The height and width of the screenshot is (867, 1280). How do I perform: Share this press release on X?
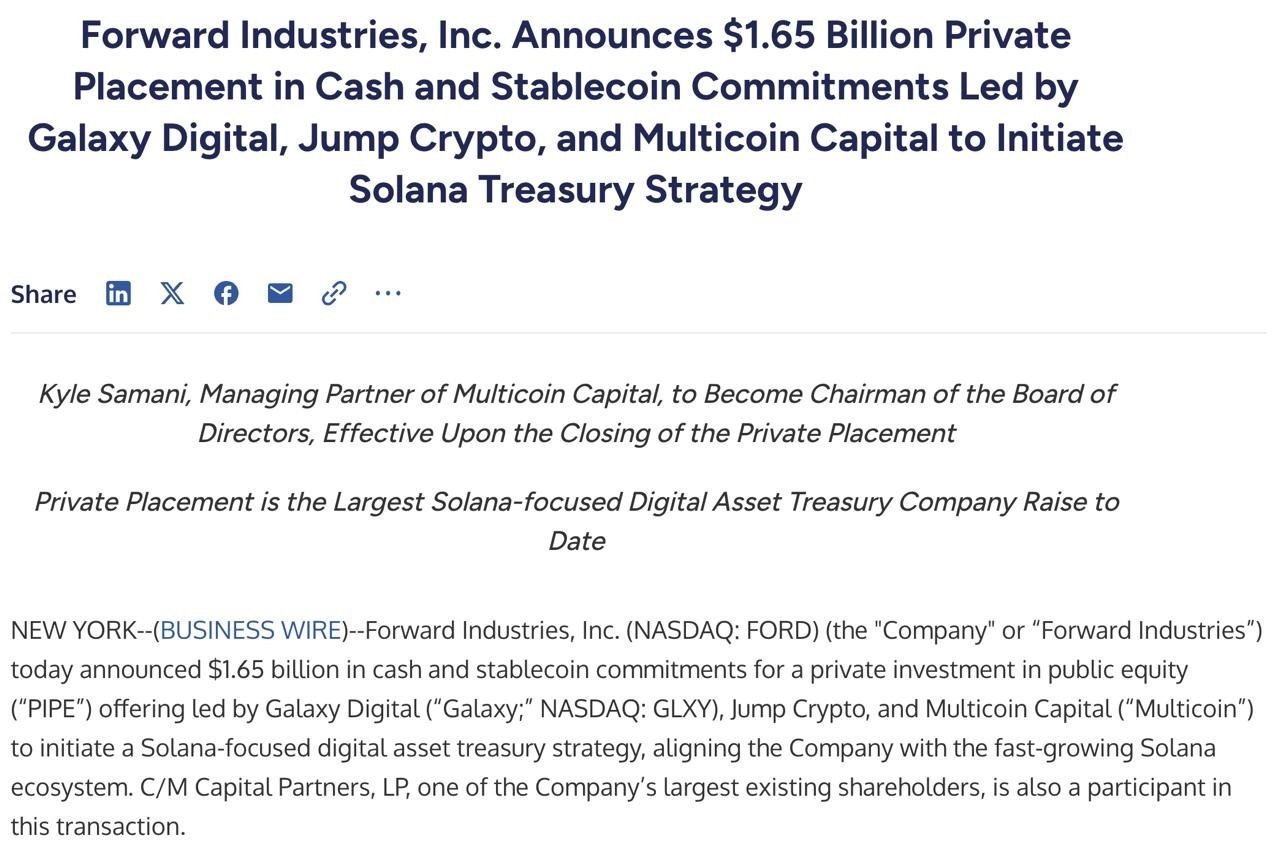click(172, 293)
